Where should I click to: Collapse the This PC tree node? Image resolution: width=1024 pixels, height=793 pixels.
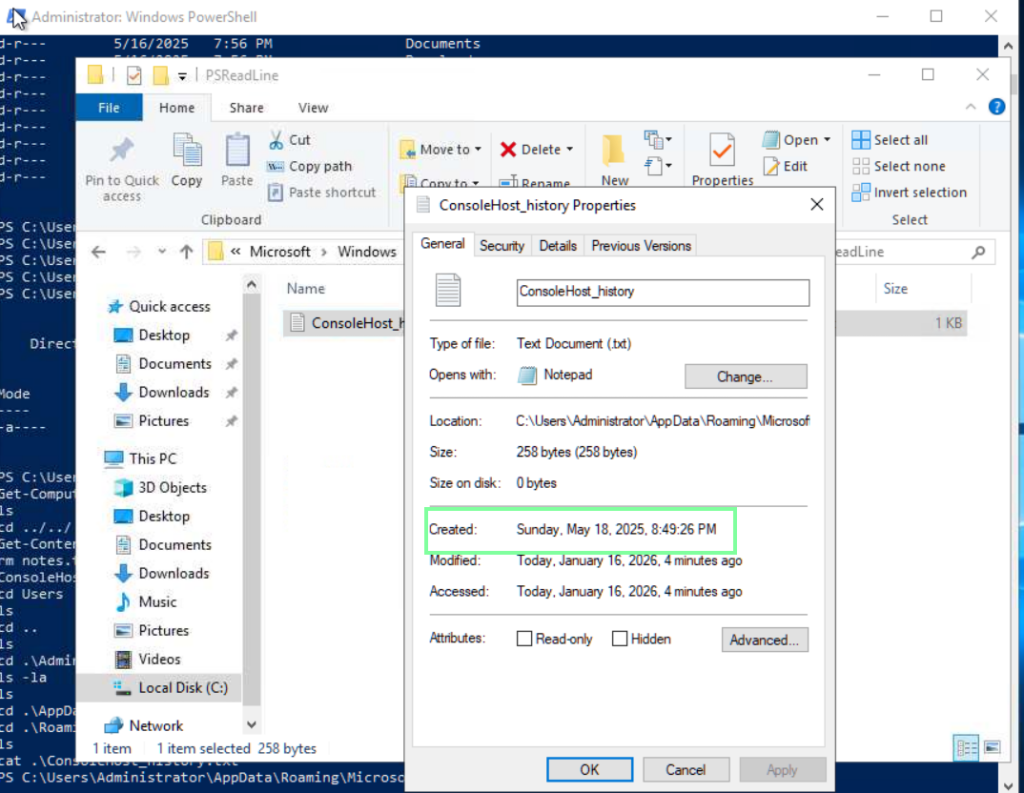94,459
